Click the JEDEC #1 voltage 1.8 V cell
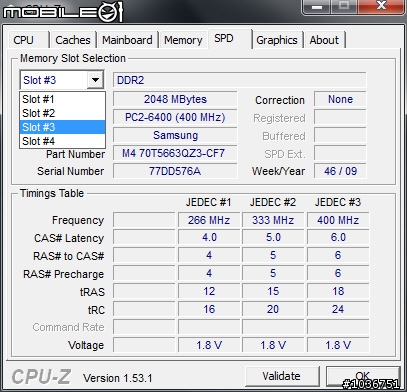 209,345
